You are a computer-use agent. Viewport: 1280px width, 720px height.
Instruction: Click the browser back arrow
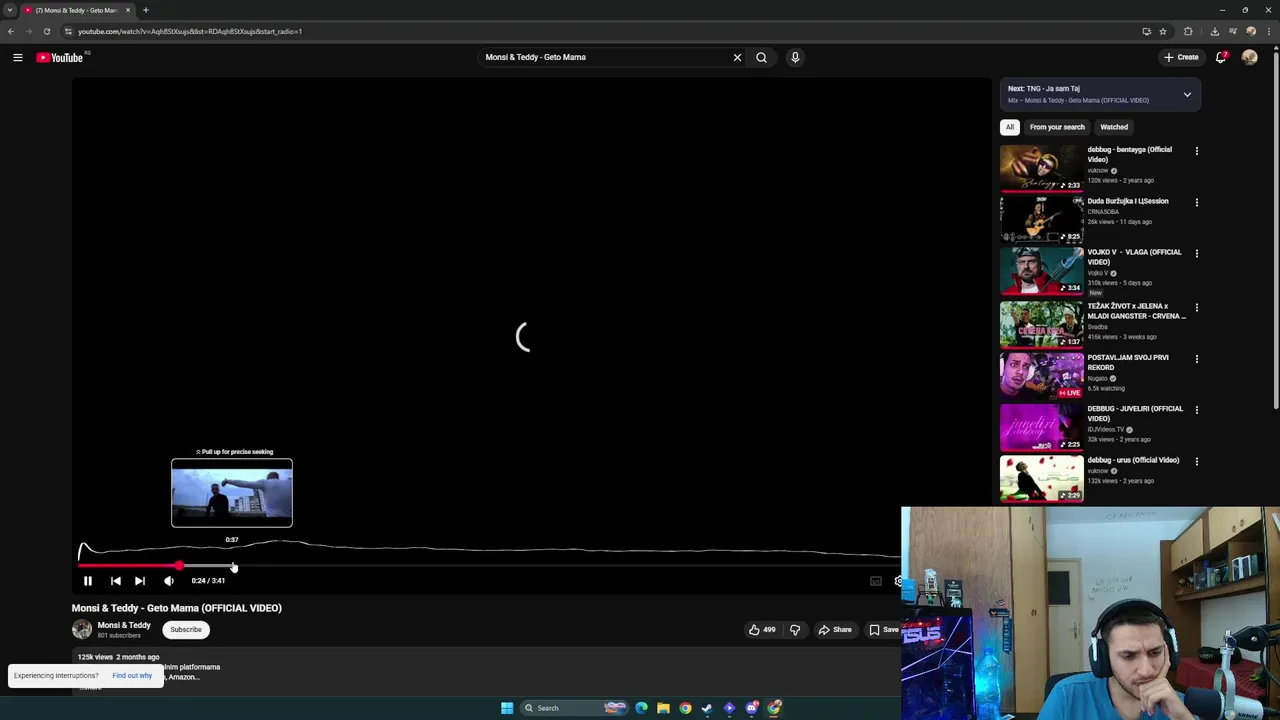pos(11,31)
